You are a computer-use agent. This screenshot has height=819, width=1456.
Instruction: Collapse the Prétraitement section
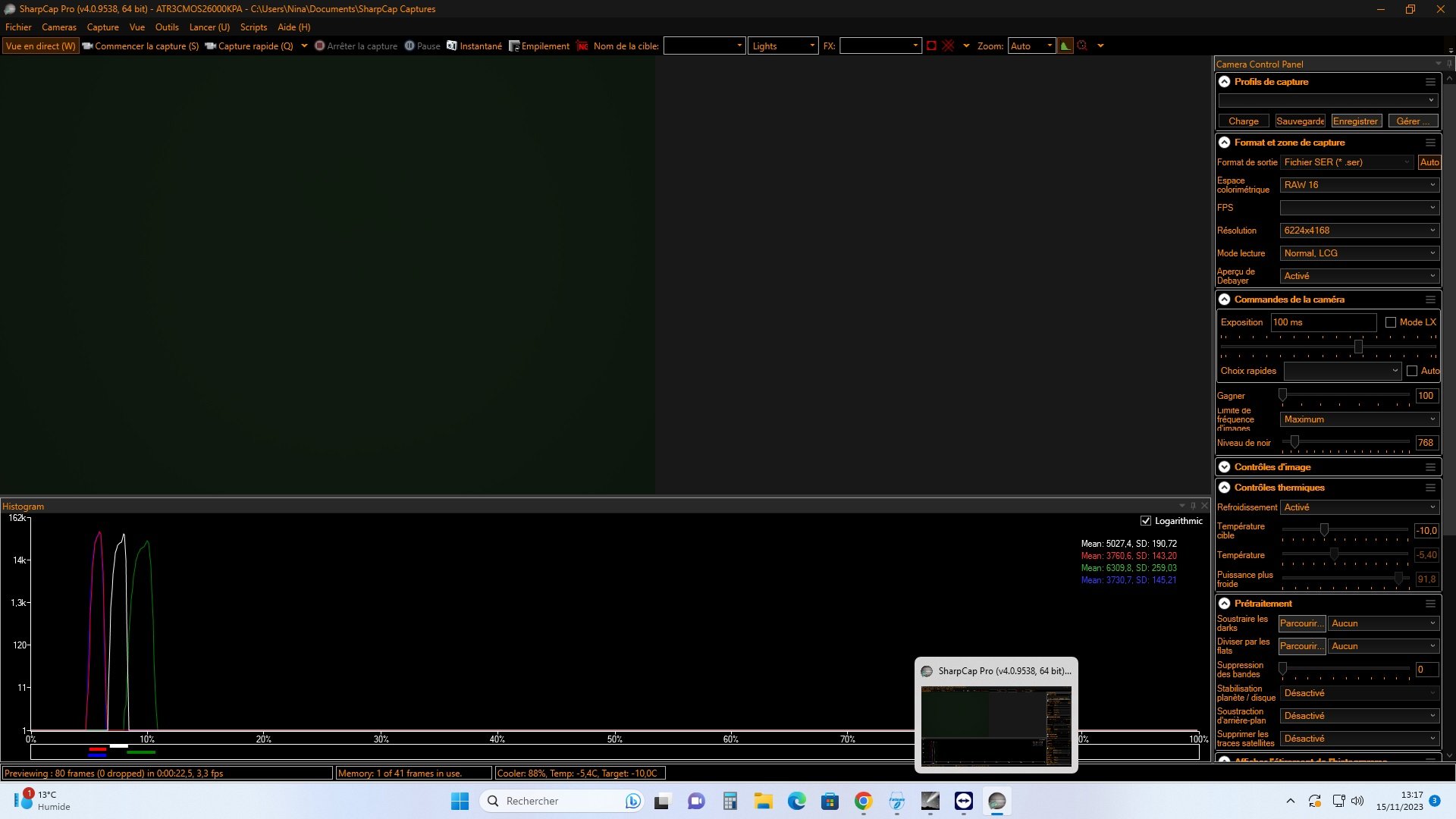point(1224,604)
